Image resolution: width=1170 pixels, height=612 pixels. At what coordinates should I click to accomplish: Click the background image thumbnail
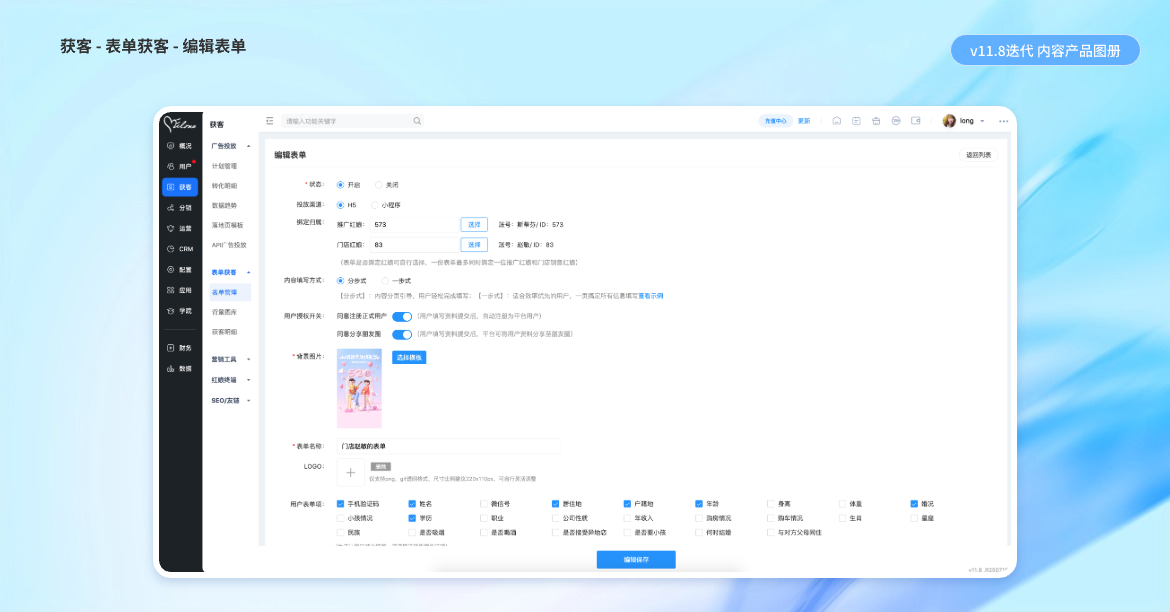(x=359, y=389)
